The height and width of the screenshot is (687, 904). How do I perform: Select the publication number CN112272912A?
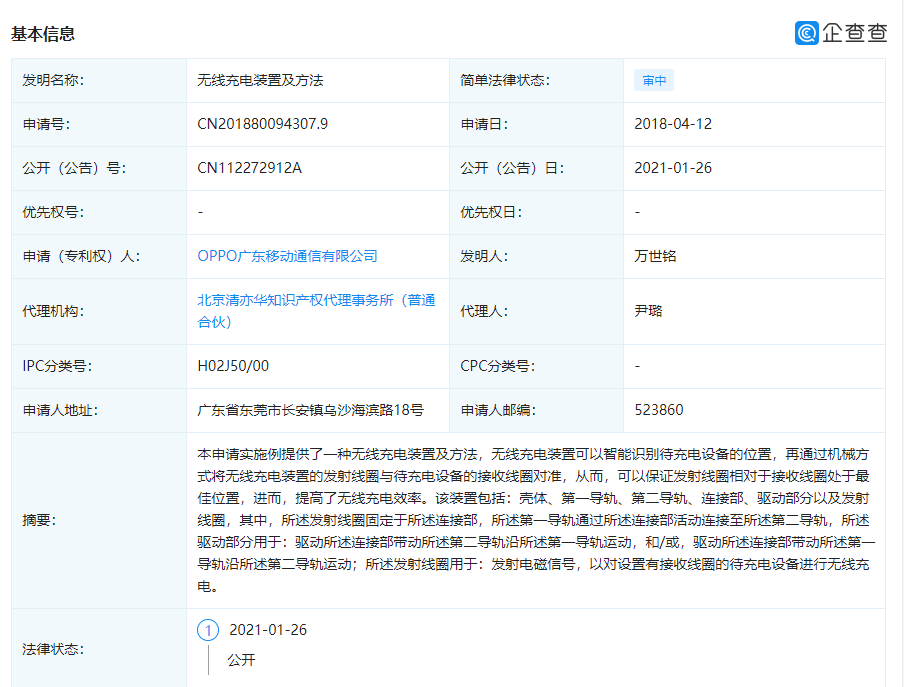(249, 168)
